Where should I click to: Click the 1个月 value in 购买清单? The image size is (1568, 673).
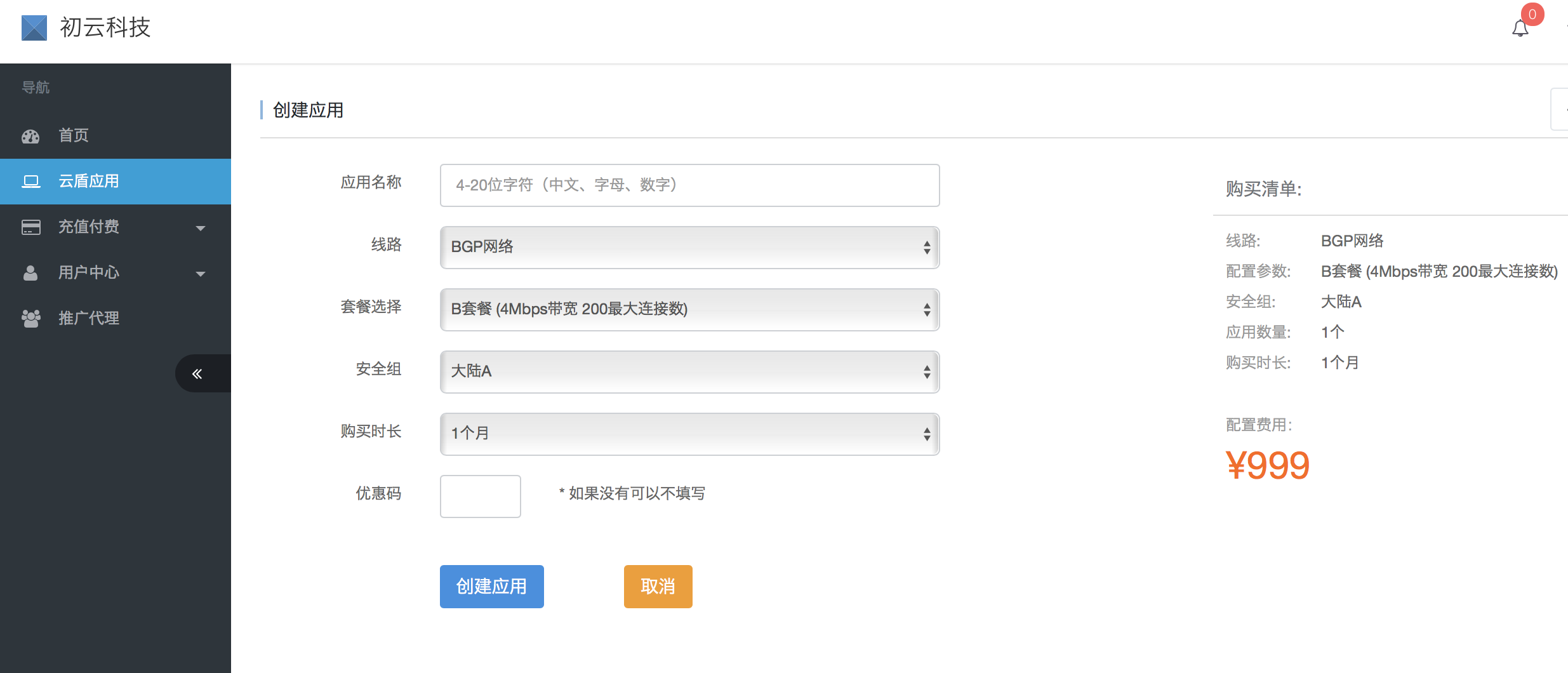pyautogui.click(x=1340, y=363)
